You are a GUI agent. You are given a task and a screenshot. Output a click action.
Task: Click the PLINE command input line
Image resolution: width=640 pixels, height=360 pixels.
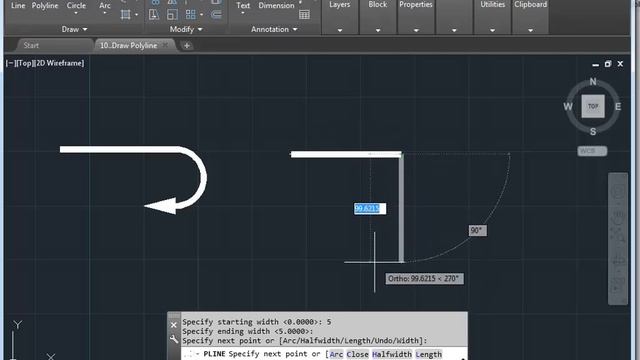click(x=324, y=354)
